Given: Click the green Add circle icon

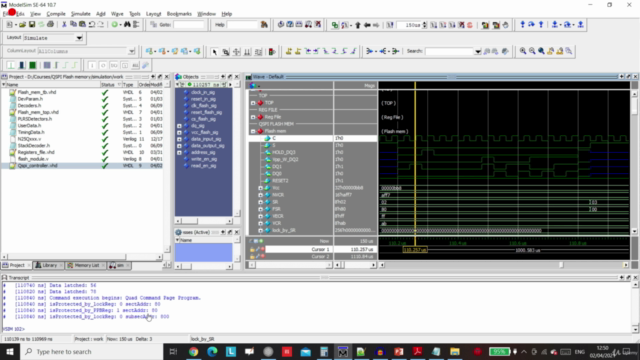Looking at the screenshot, I should (x=115, y=25).
